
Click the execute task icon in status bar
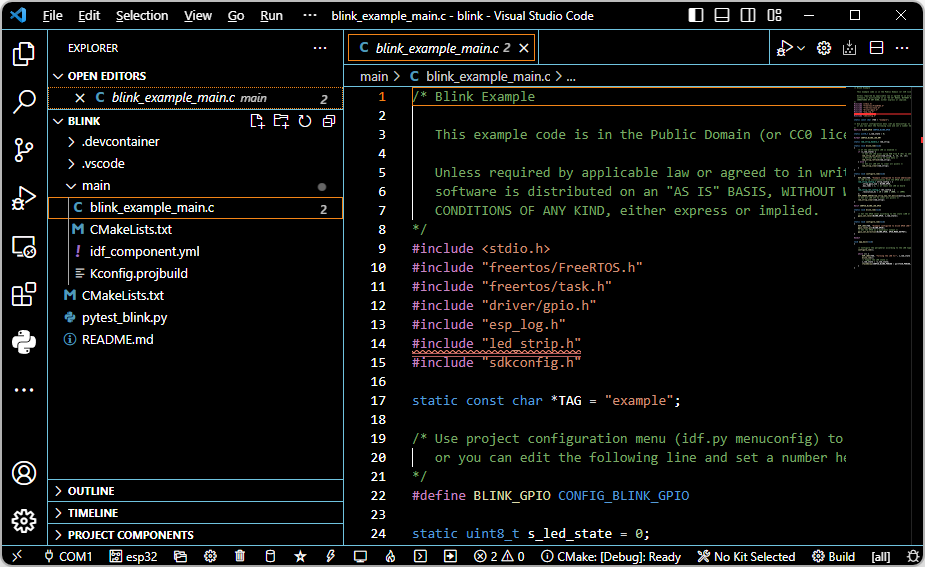pos(450,556)
